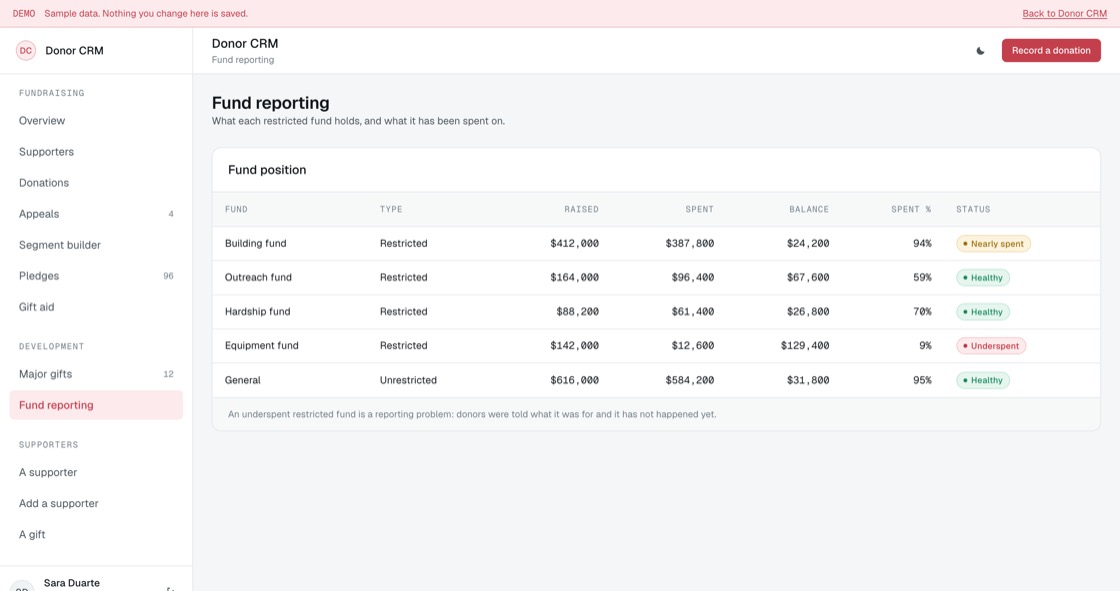Open Segment builder
Image resolution: width=1120 pixels, height=591 pixels.
pyautogui.click(x=96, y=245)
